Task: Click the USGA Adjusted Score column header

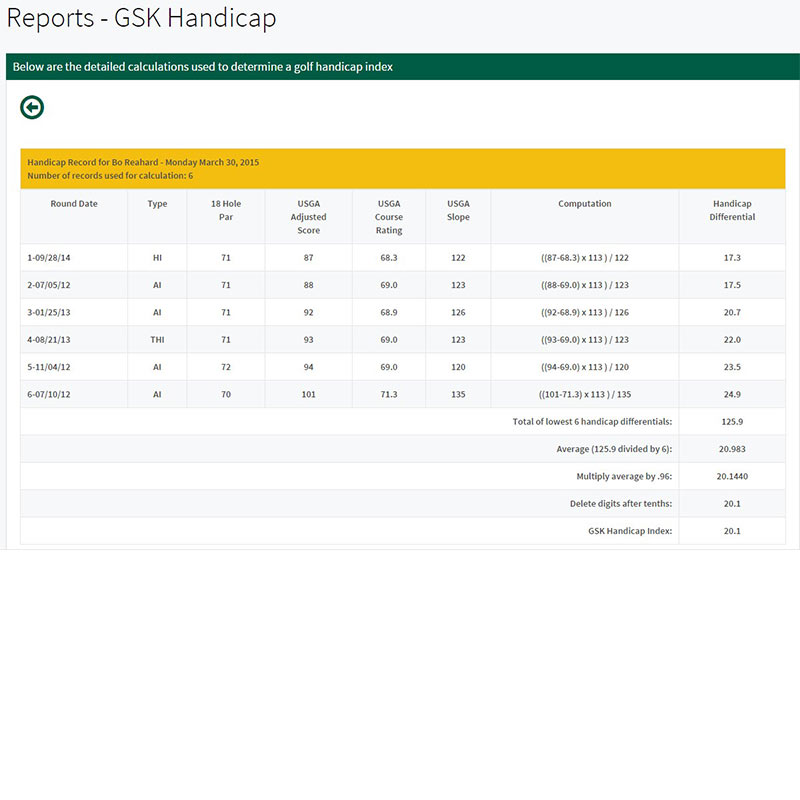Action: [x=308, y=217]
